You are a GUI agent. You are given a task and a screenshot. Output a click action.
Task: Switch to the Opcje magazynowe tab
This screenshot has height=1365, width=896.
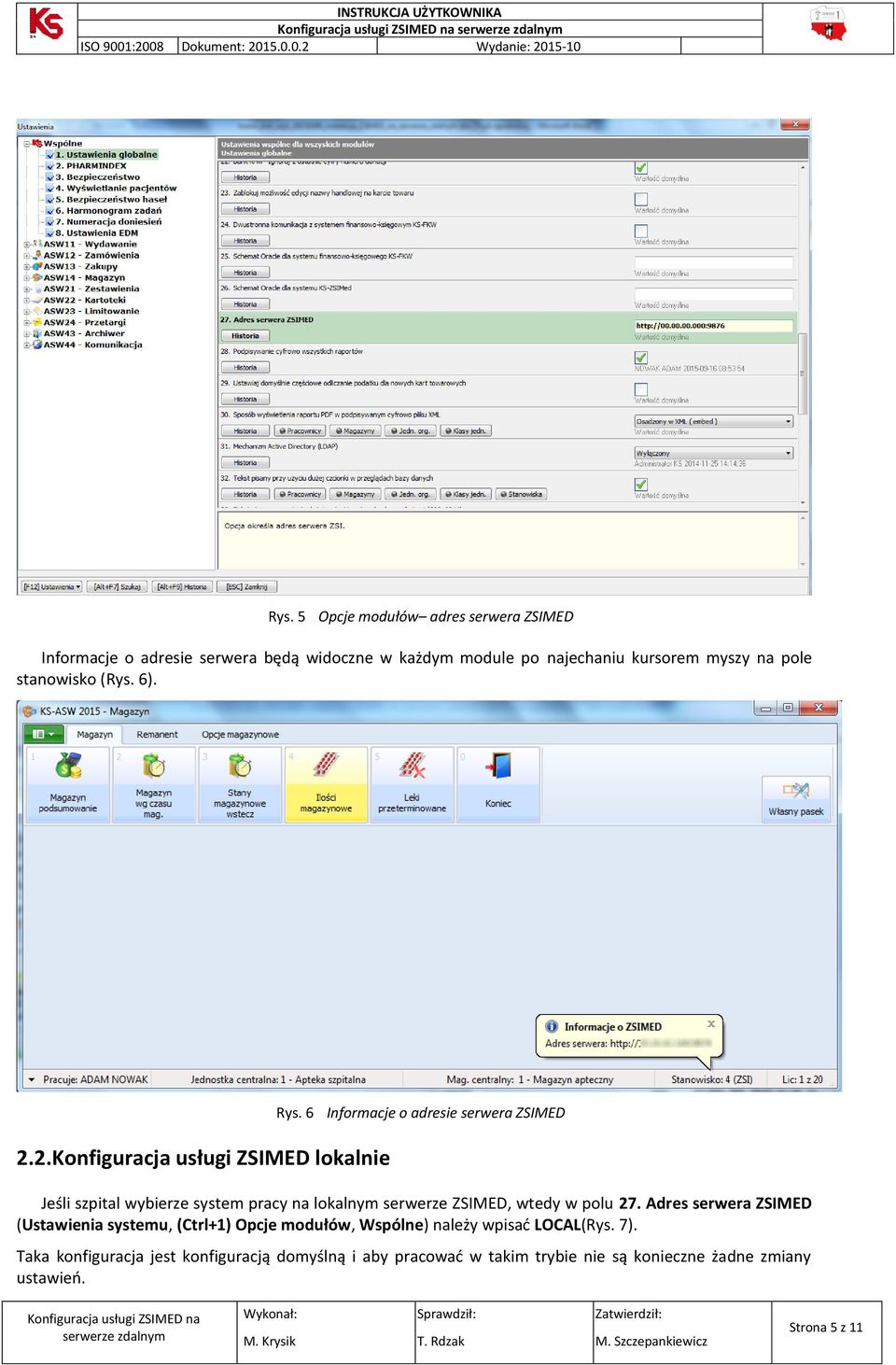[x=240, y=734]
